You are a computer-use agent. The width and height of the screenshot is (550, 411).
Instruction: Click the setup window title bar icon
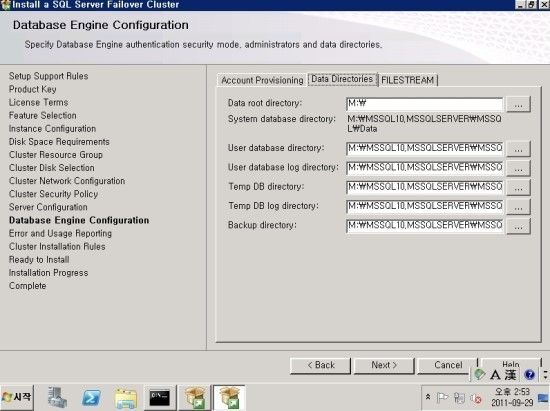6,5
